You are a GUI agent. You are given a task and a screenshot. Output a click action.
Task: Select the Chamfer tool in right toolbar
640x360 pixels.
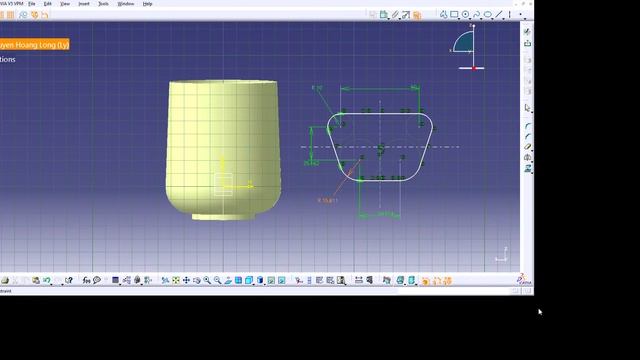[527, 136]
